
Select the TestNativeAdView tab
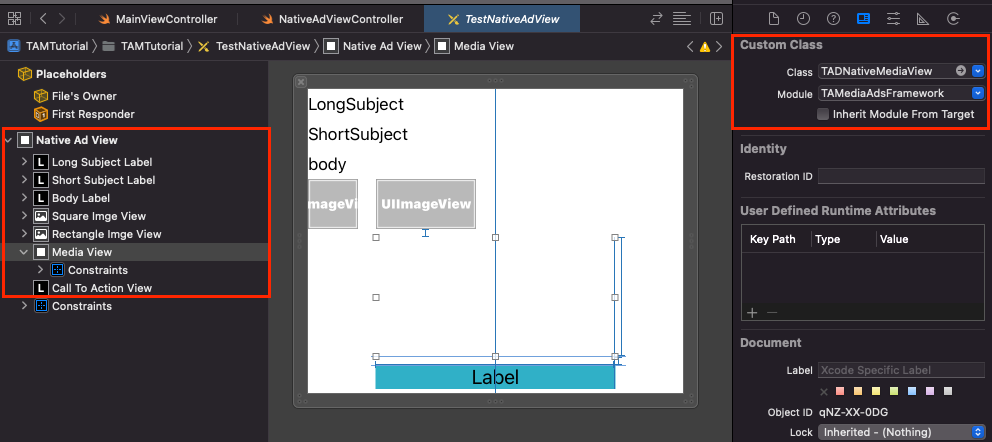pyautogui.click(x=502, y=19)
